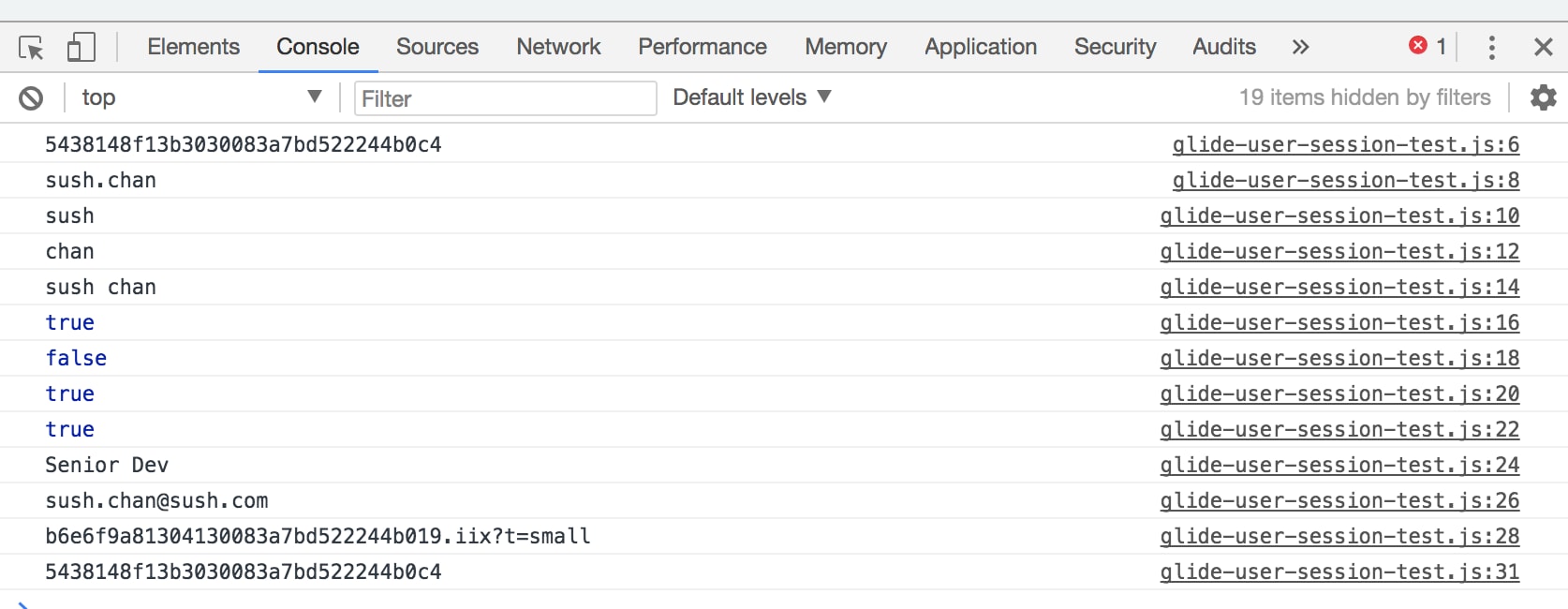Select the 'Senior Dev' log message

107,465
